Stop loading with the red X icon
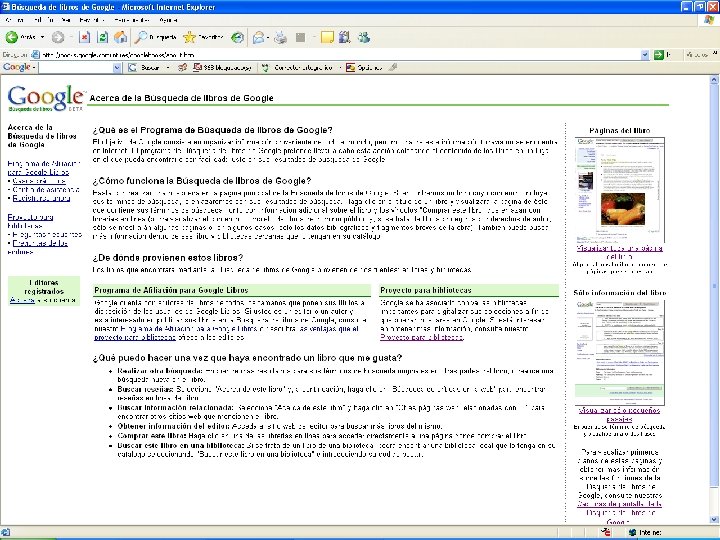720x540 pixels. pos(84,37)
